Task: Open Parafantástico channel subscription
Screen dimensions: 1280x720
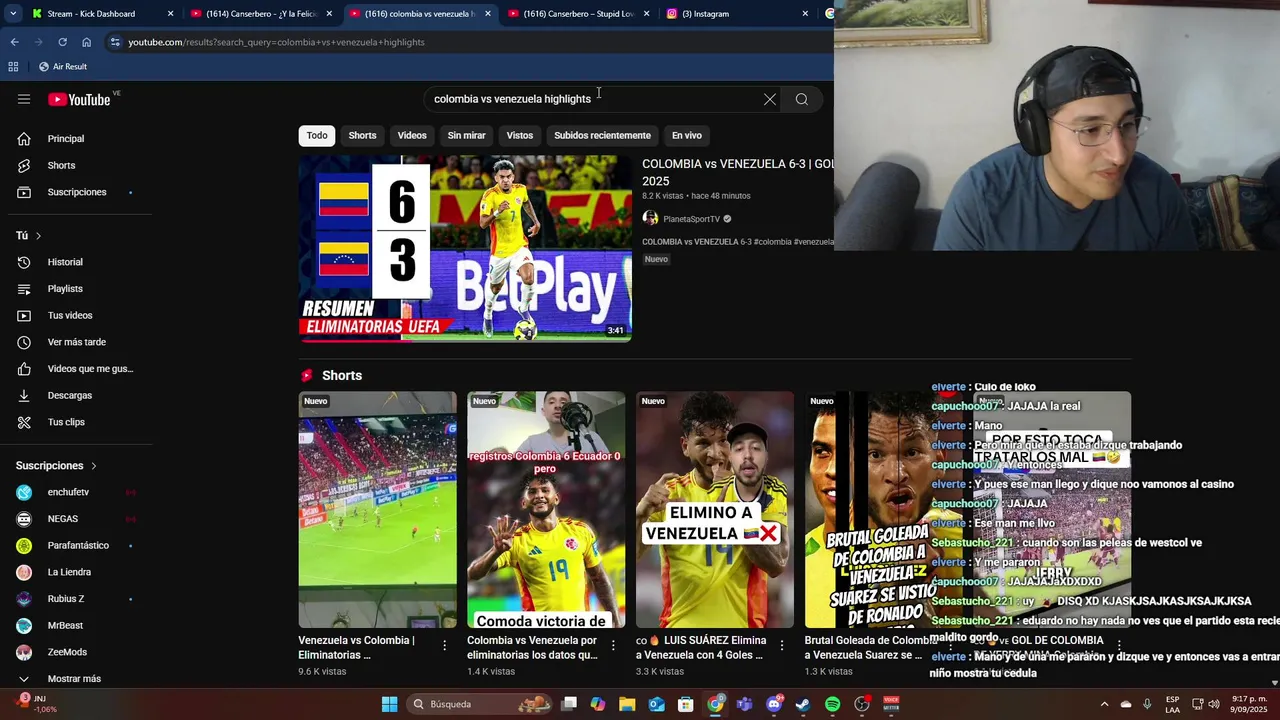Action: tap(78, 545)
